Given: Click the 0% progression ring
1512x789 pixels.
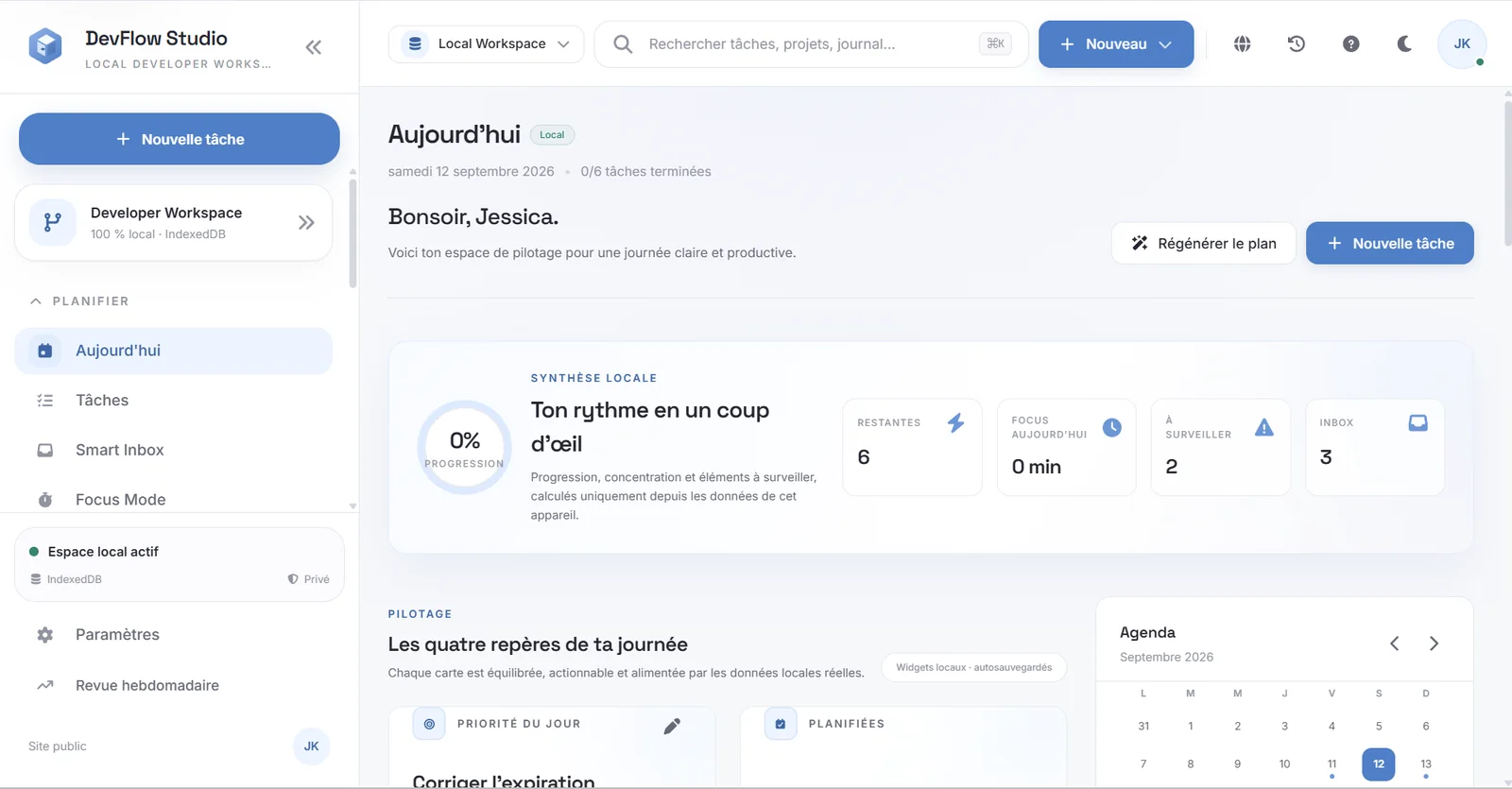Looking at the screenshot, I should point(464,447).
